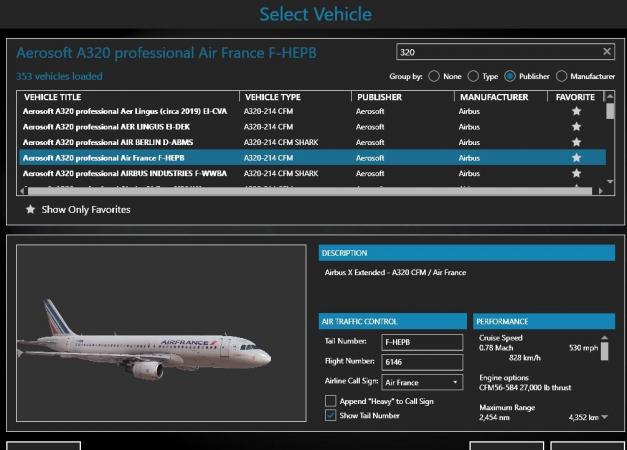Clear the search box with X icon
Screen dimensions: 627x450
pos(606,52)
